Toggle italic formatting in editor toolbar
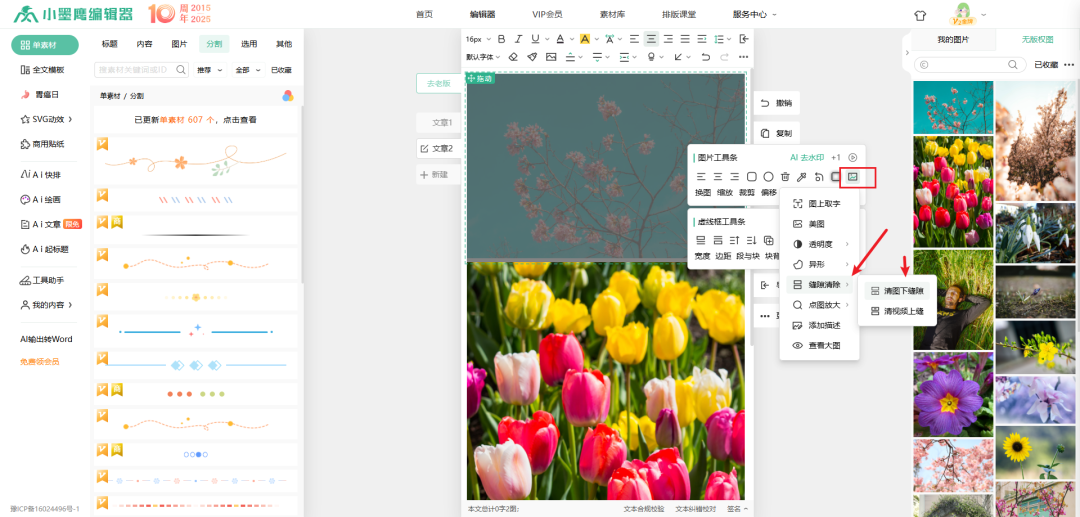 tap(518, 39)
